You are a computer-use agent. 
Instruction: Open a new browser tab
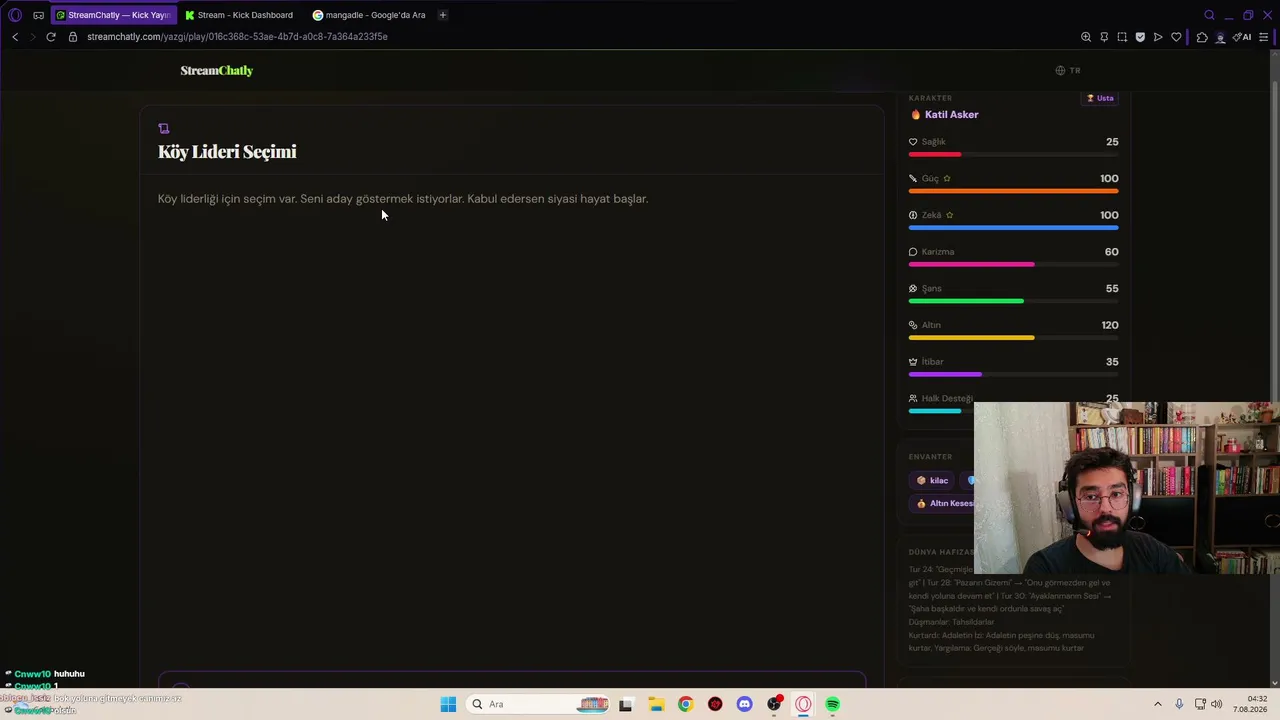(x=443, y=15)
